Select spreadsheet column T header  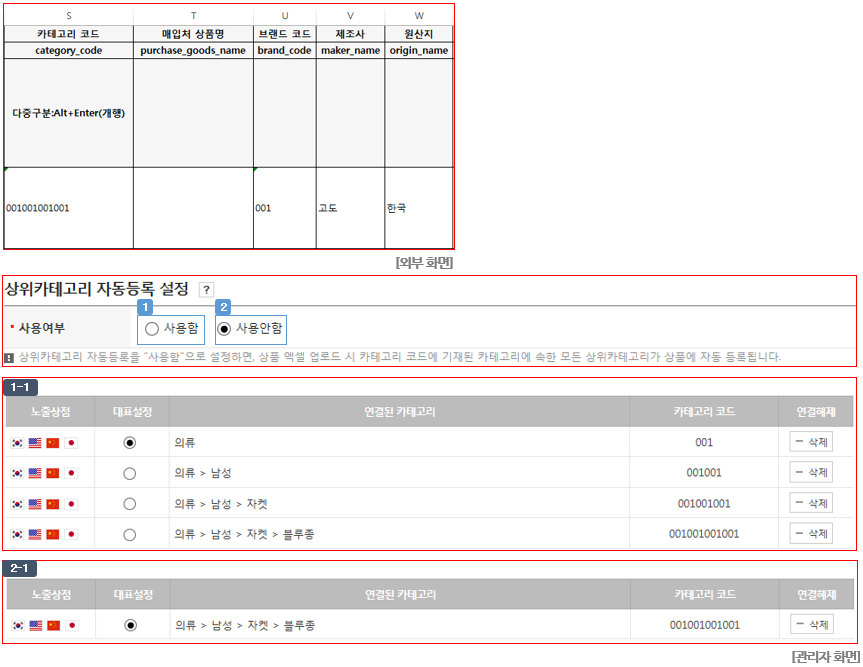click(193, 15)
